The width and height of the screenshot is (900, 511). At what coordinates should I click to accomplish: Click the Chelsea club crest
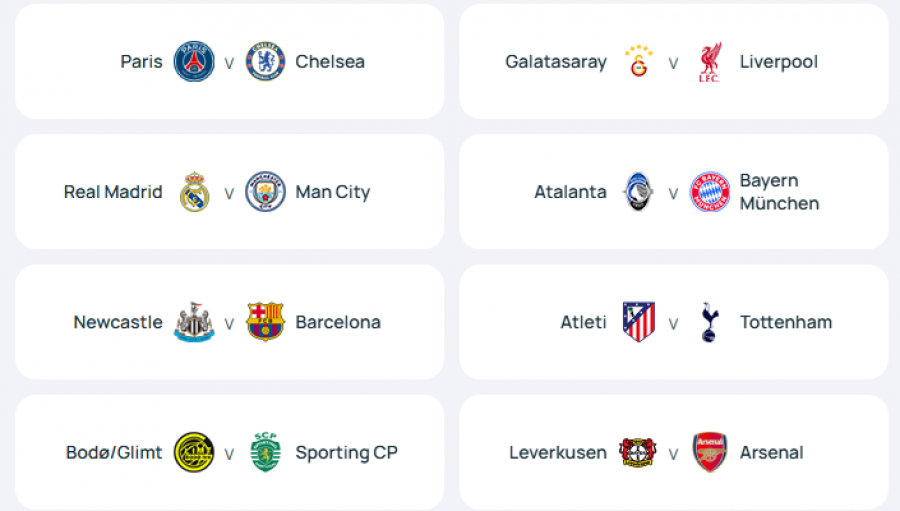(x=265, y=62)
